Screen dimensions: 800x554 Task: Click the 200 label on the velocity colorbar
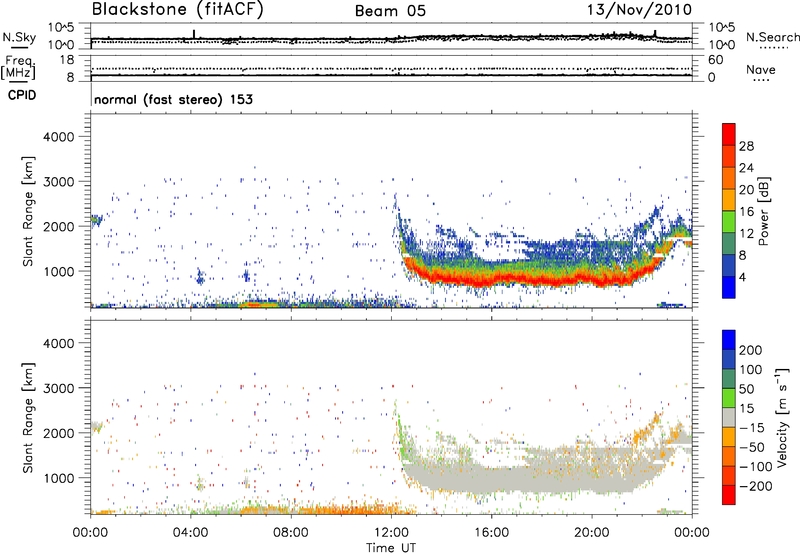[x=751, y=350]
